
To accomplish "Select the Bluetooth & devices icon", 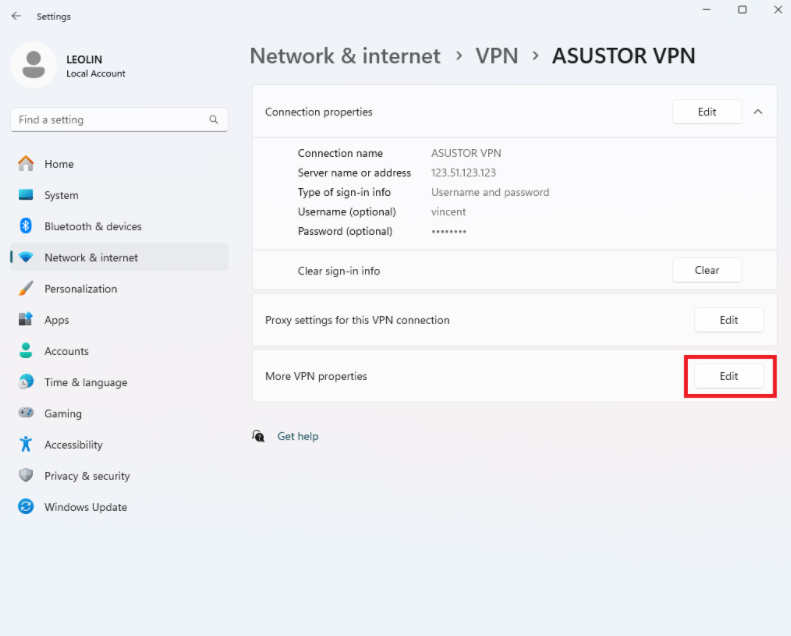I will [x=26, y=225].
